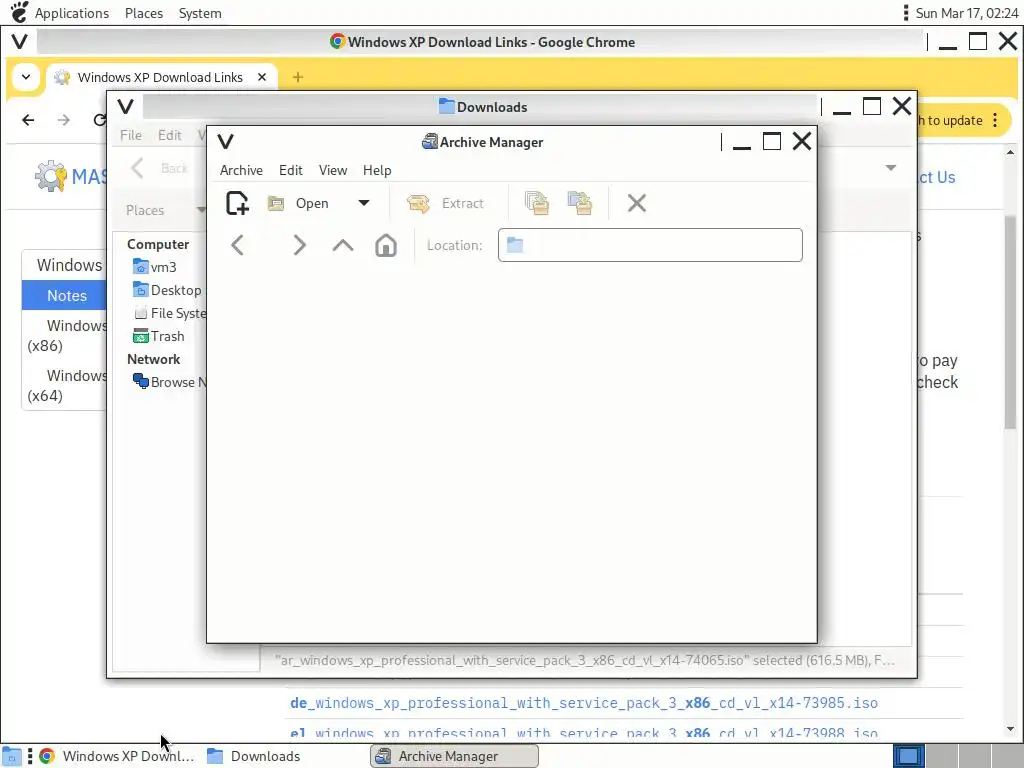This screenshot has width=1024, height=768.
Task: Go forward in Chrome
Action: tap(63, 120)
